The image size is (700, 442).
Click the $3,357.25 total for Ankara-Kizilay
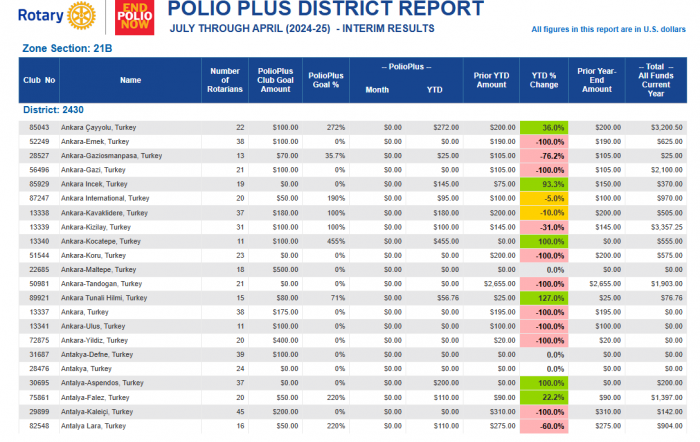click(x=667, y=227)
